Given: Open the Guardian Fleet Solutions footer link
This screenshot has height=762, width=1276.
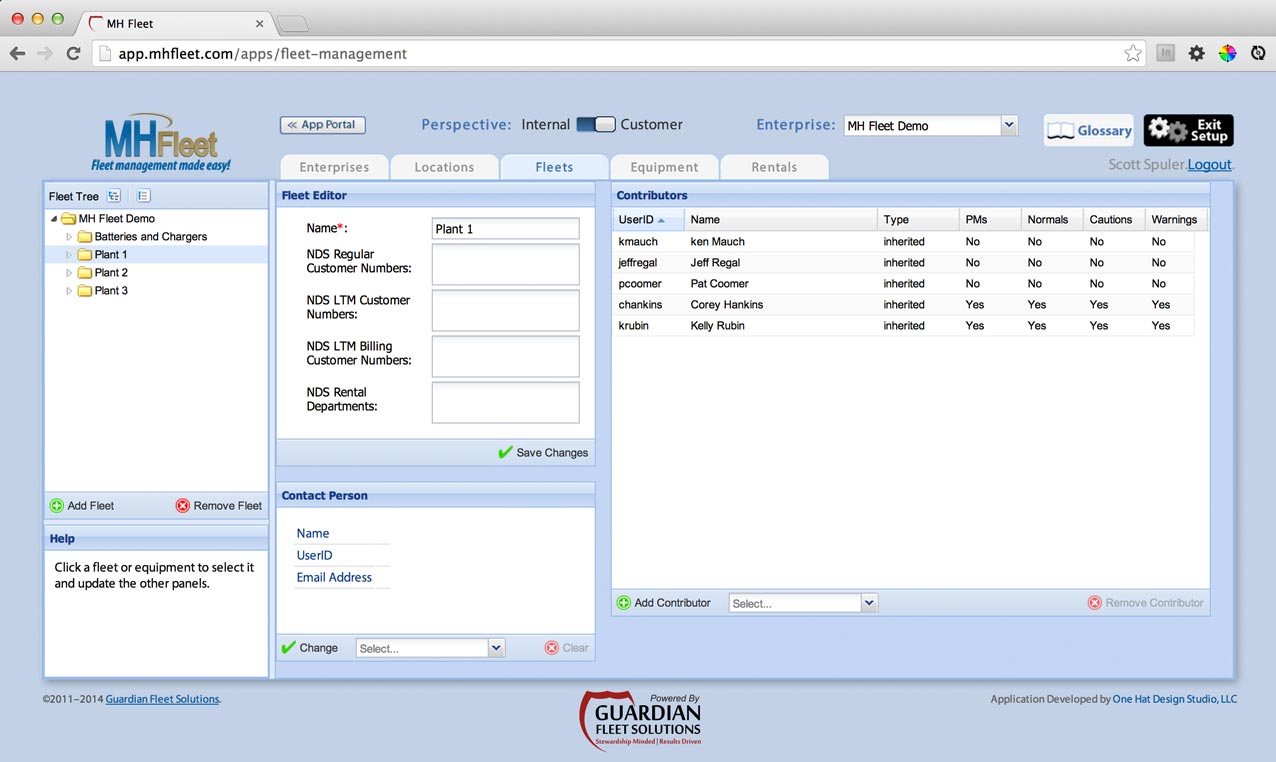Looking at the screenshot, I should point(162,699).
